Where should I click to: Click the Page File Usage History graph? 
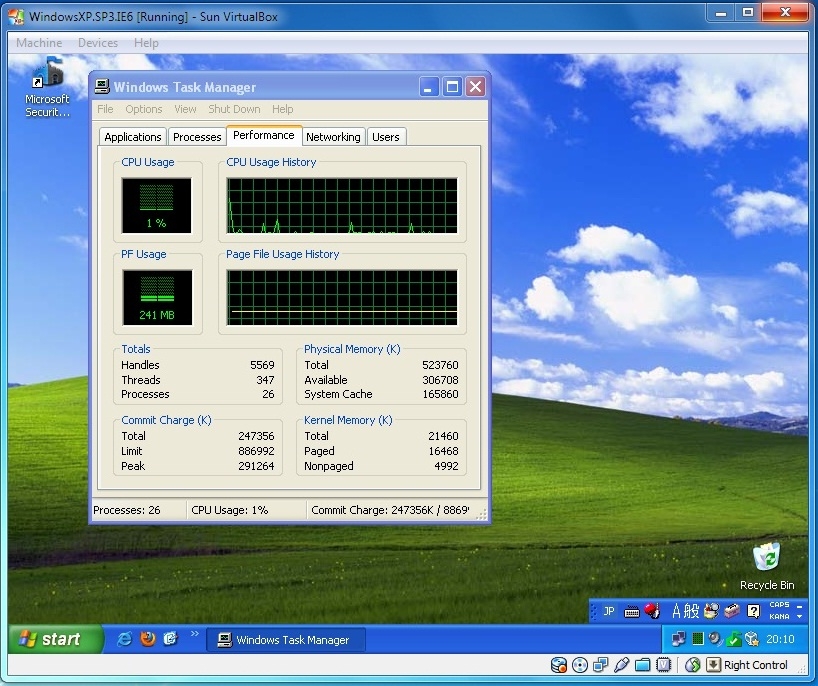coord(342,297)
